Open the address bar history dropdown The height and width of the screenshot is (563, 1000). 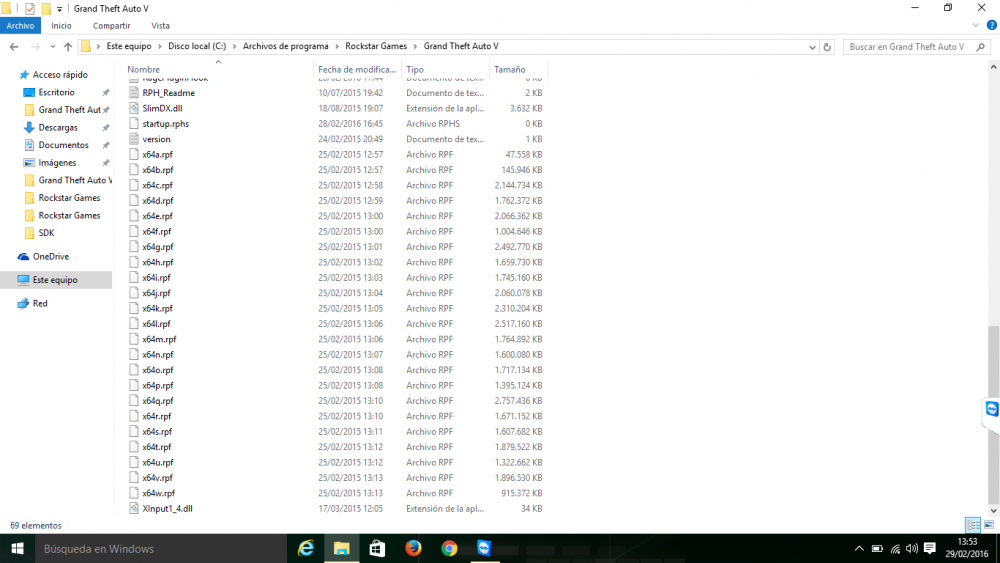point(812,47)
